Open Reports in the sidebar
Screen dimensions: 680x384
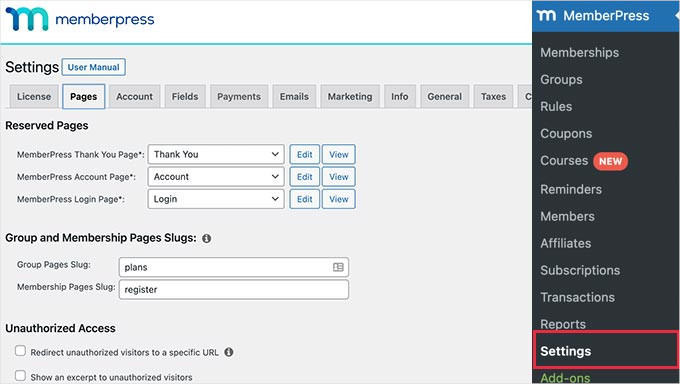563,324
